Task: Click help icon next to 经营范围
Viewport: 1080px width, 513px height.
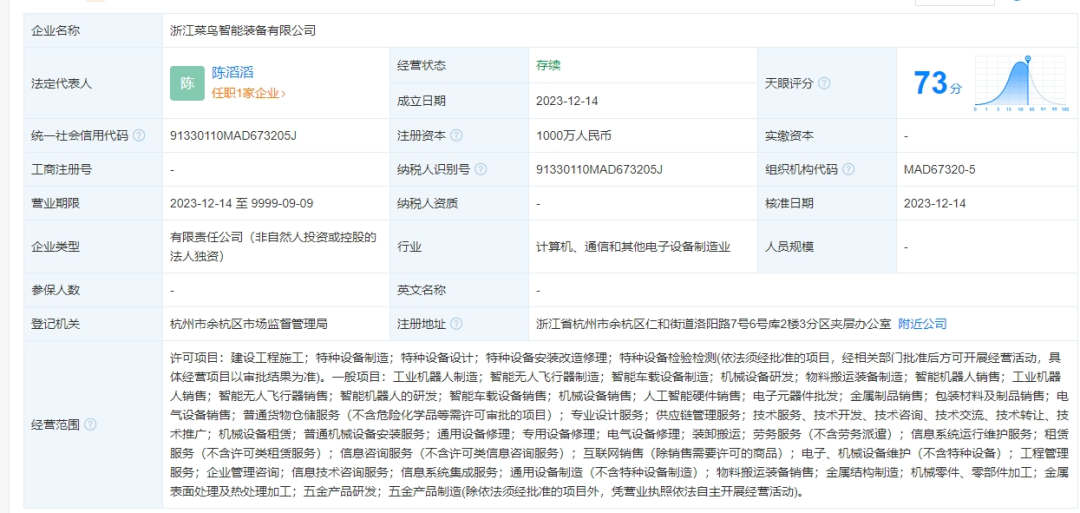Action: (x=90, y=424)
